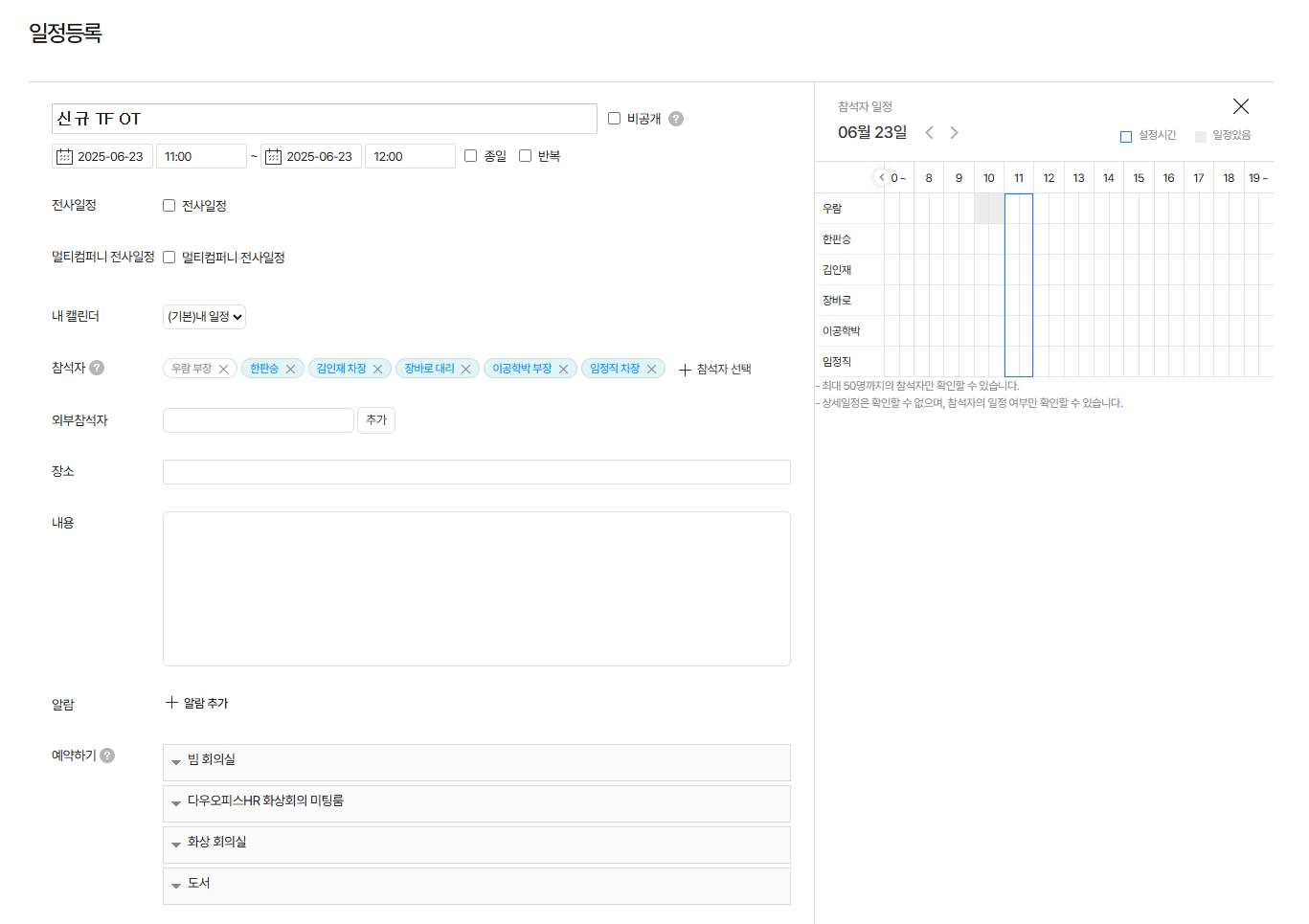Click the 알람 추가 link

(197, 703)
